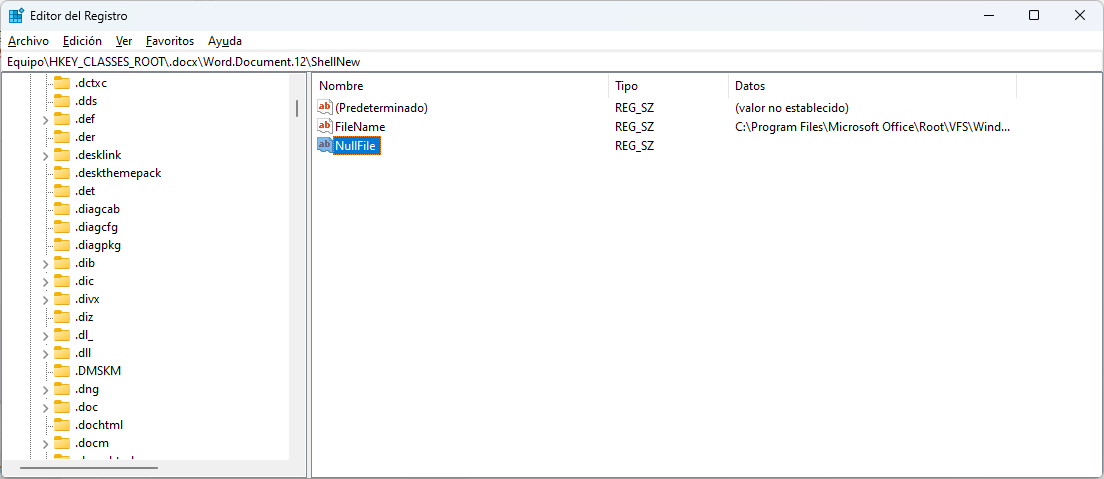Open the Ver menu
The width and height of the screenshot is (1104, 479).
click(124, 41)
